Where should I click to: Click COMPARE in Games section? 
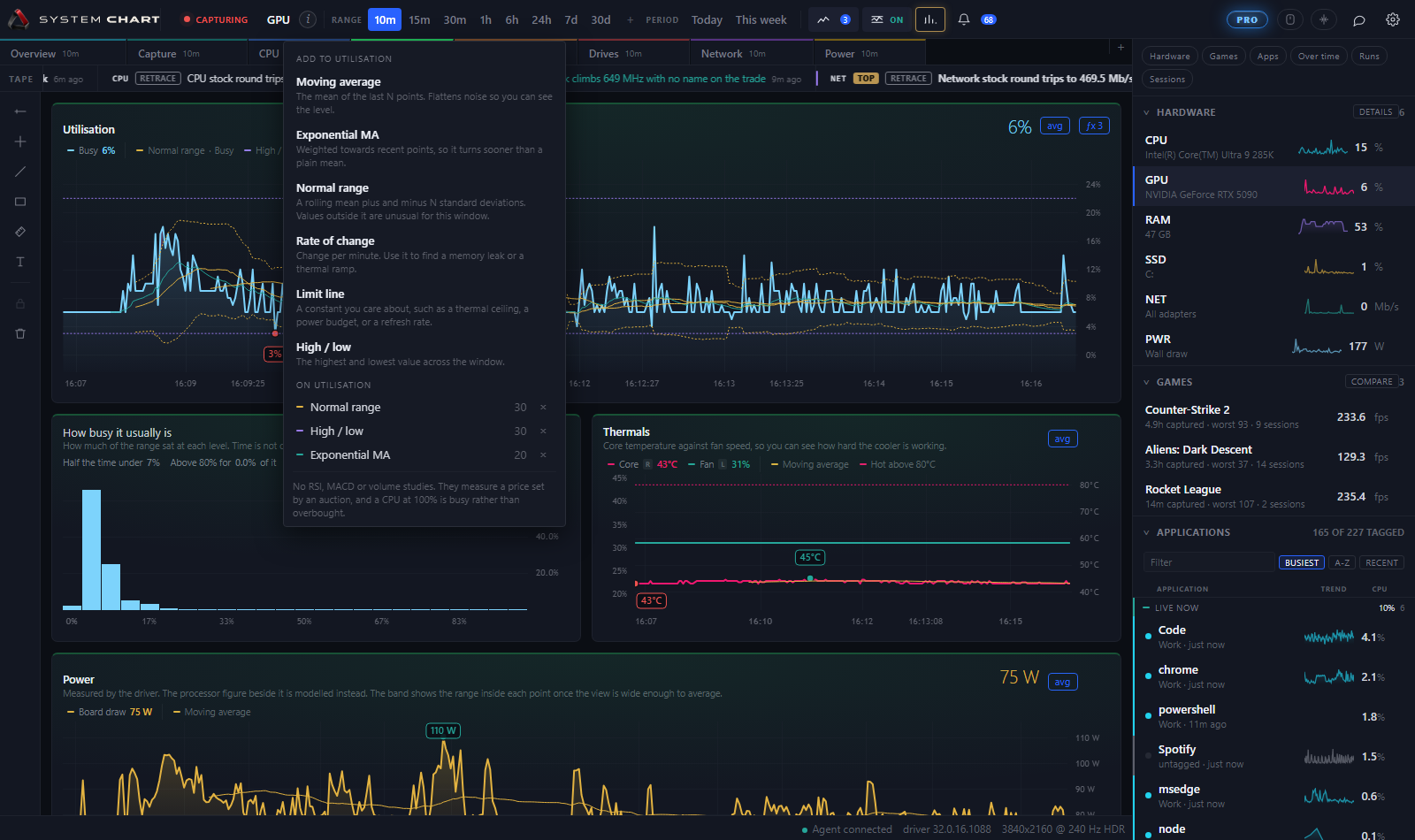pos(1372,382)
